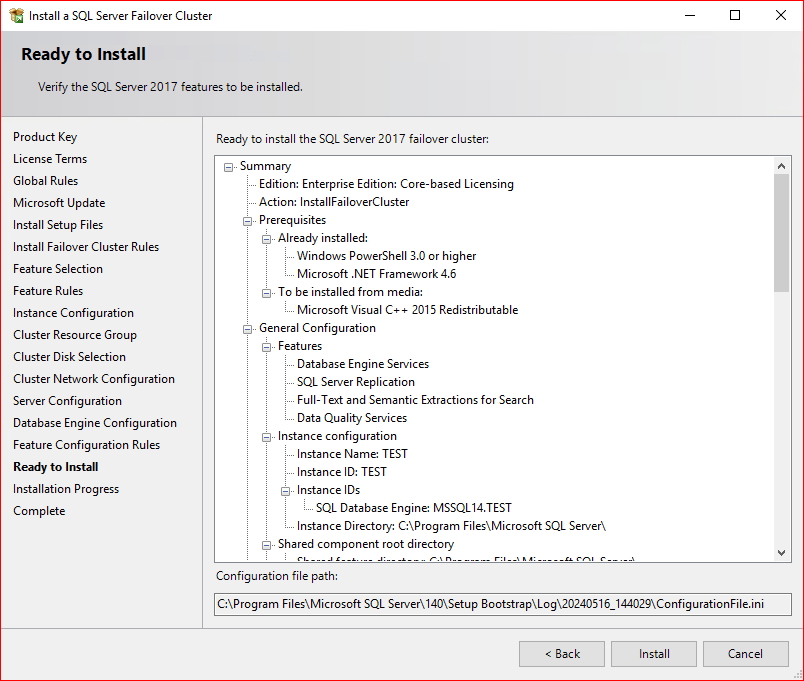
Task: Click the Install button
Action: 654,654
